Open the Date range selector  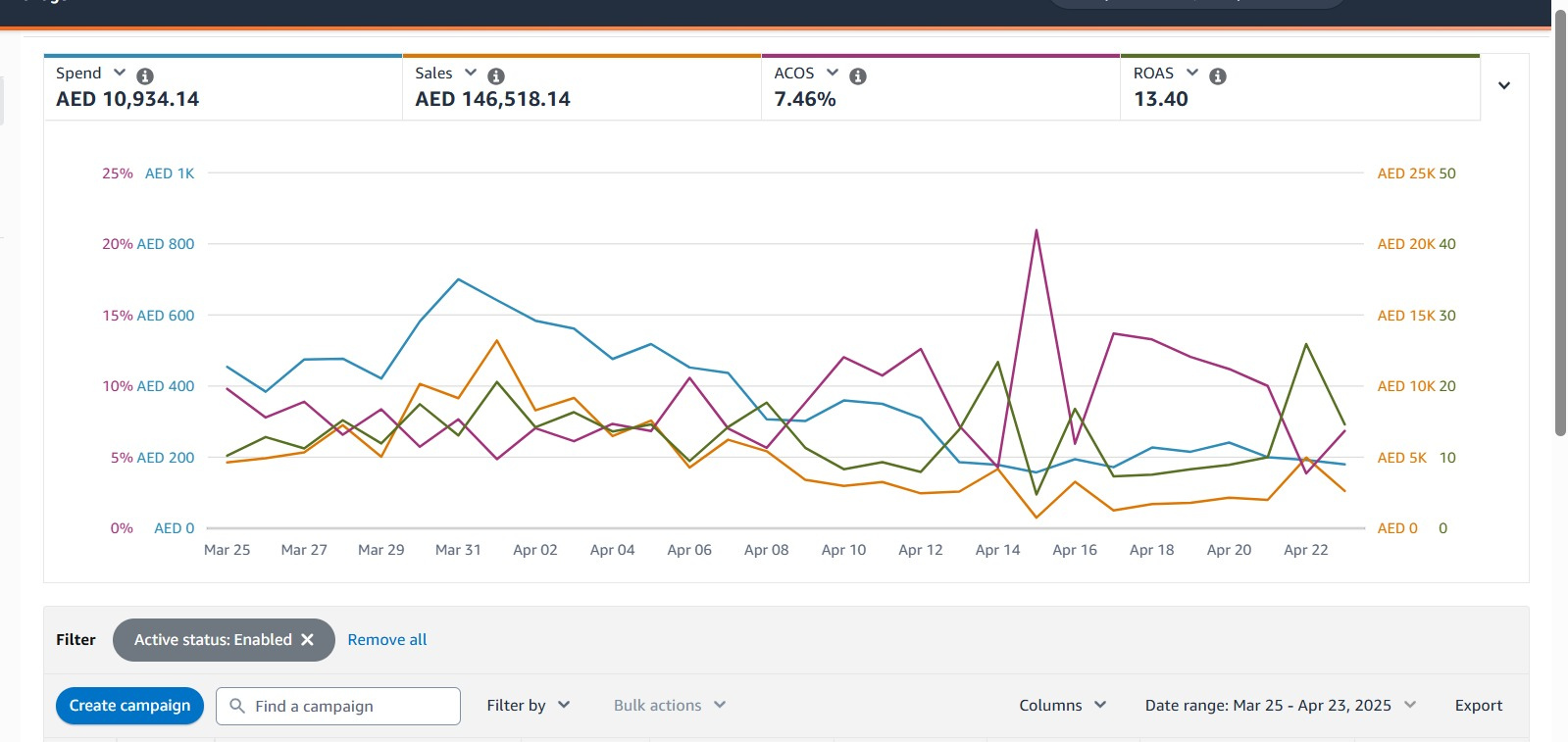tap(1281, 705)
